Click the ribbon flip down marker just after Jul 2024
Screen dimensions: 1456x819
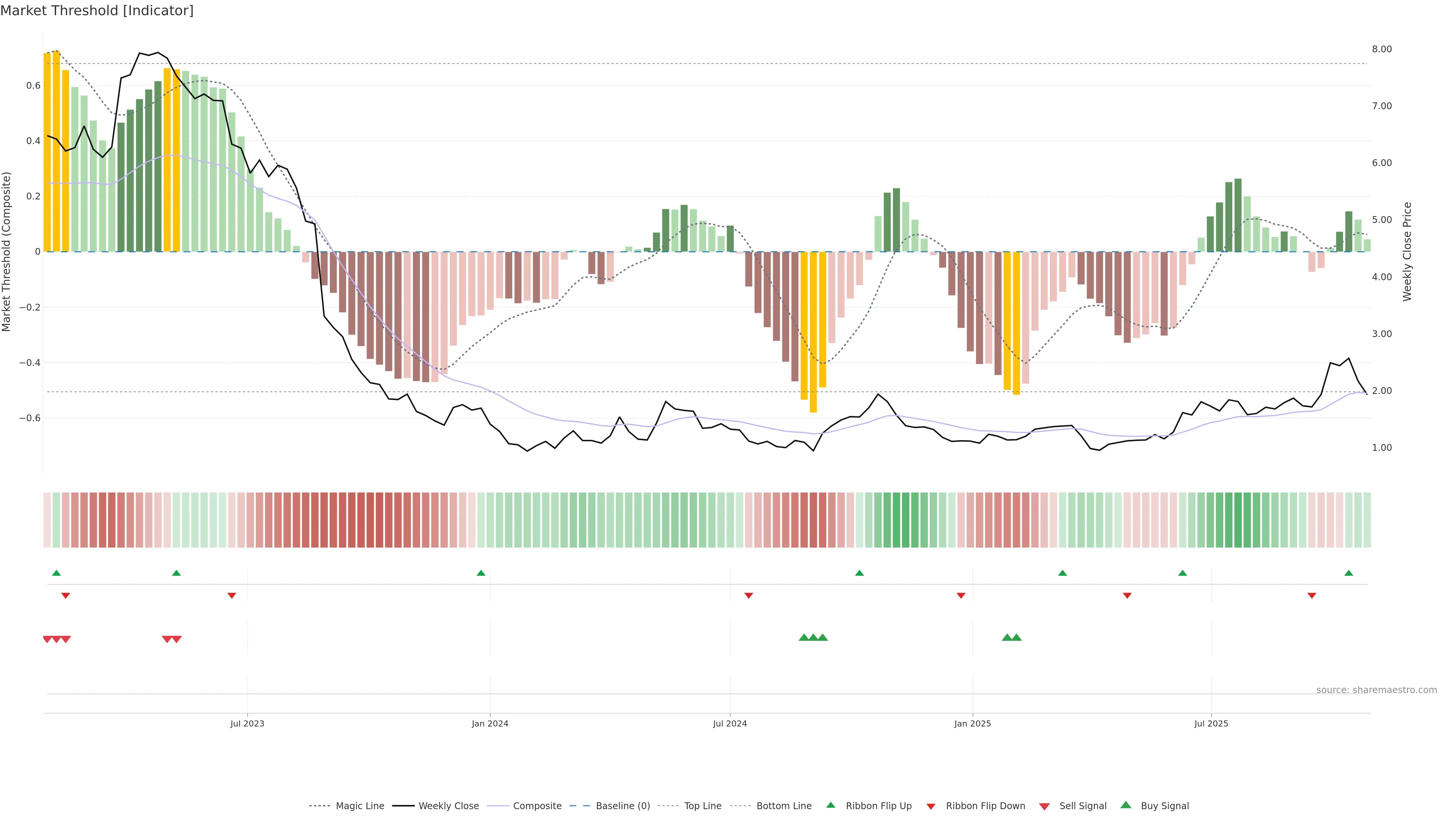[x=748, y=595]
